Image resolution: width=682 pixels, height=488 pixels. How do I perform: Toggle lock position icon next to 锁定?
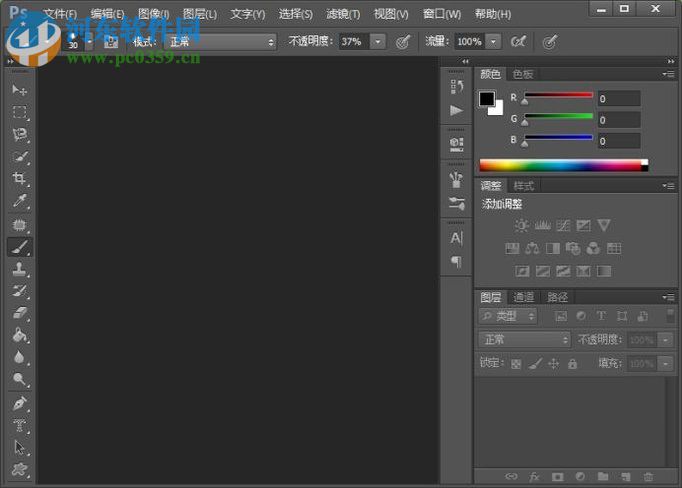coord(553,364)
